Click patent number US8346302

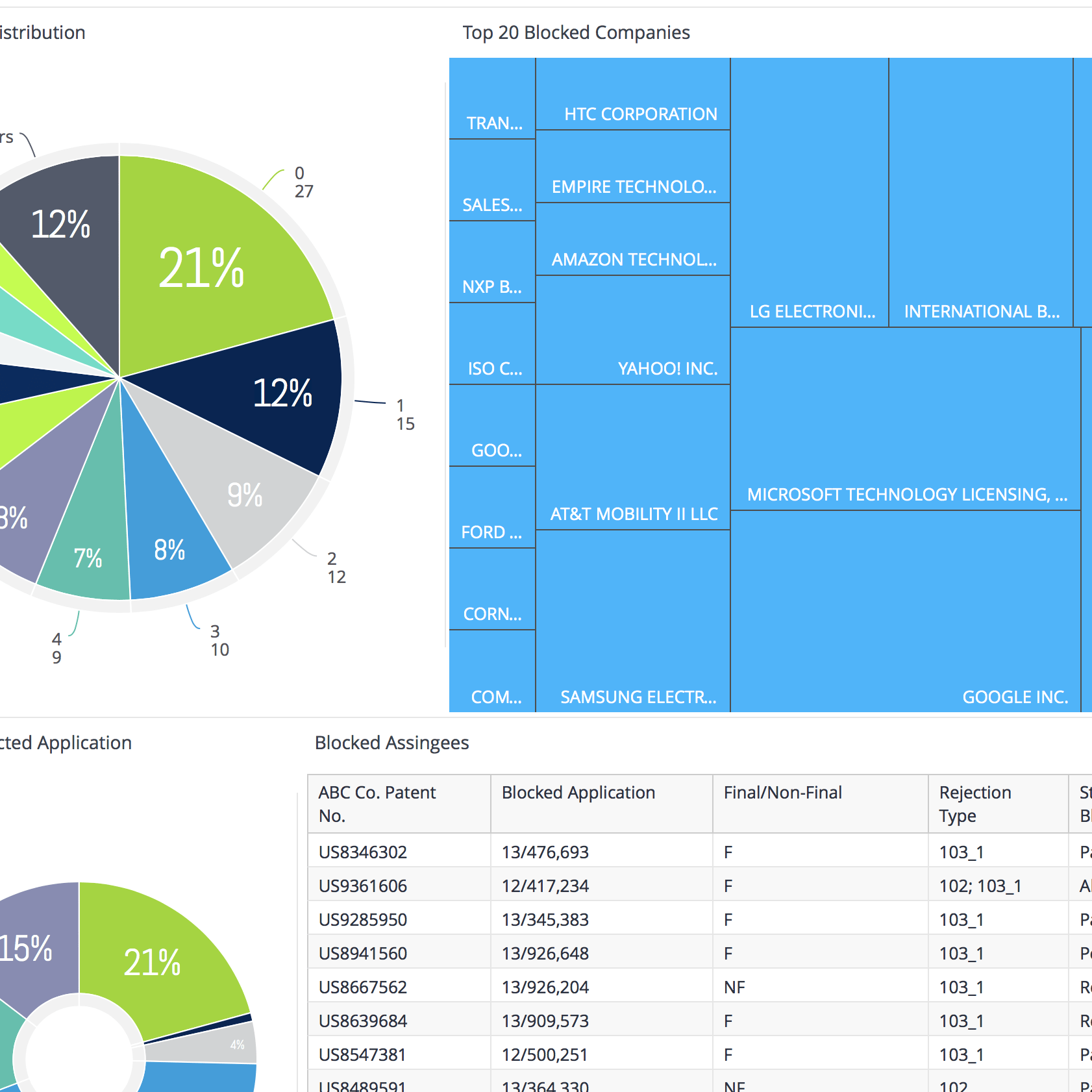363,852
